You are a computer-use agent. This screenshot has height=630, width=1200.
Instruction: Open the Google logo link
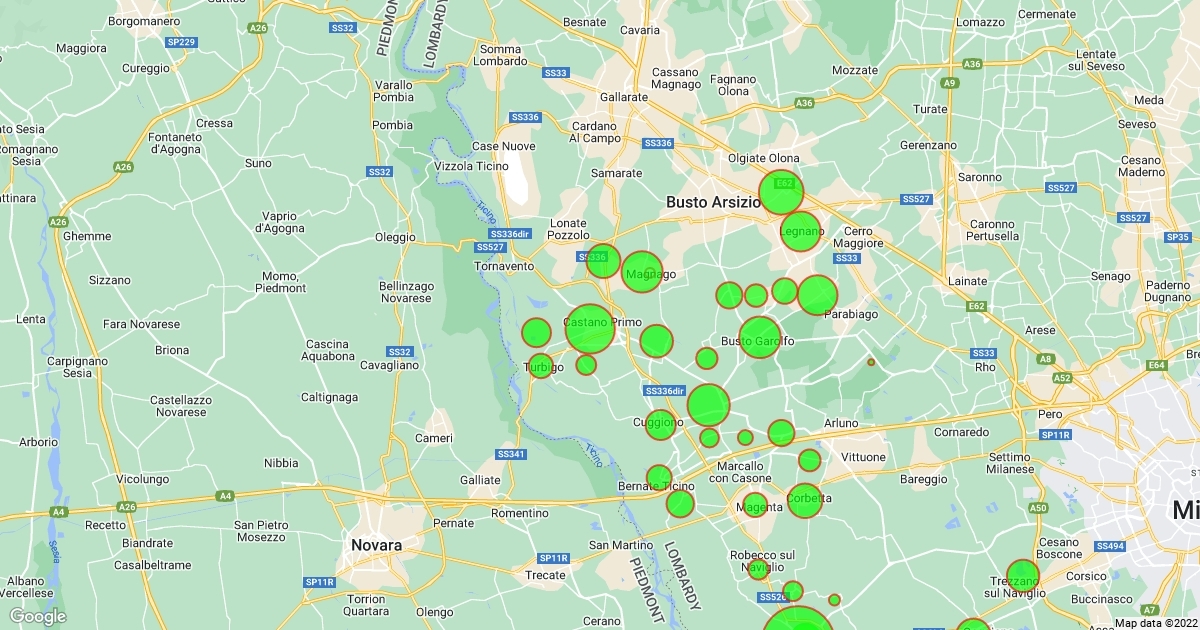point(38,616)
